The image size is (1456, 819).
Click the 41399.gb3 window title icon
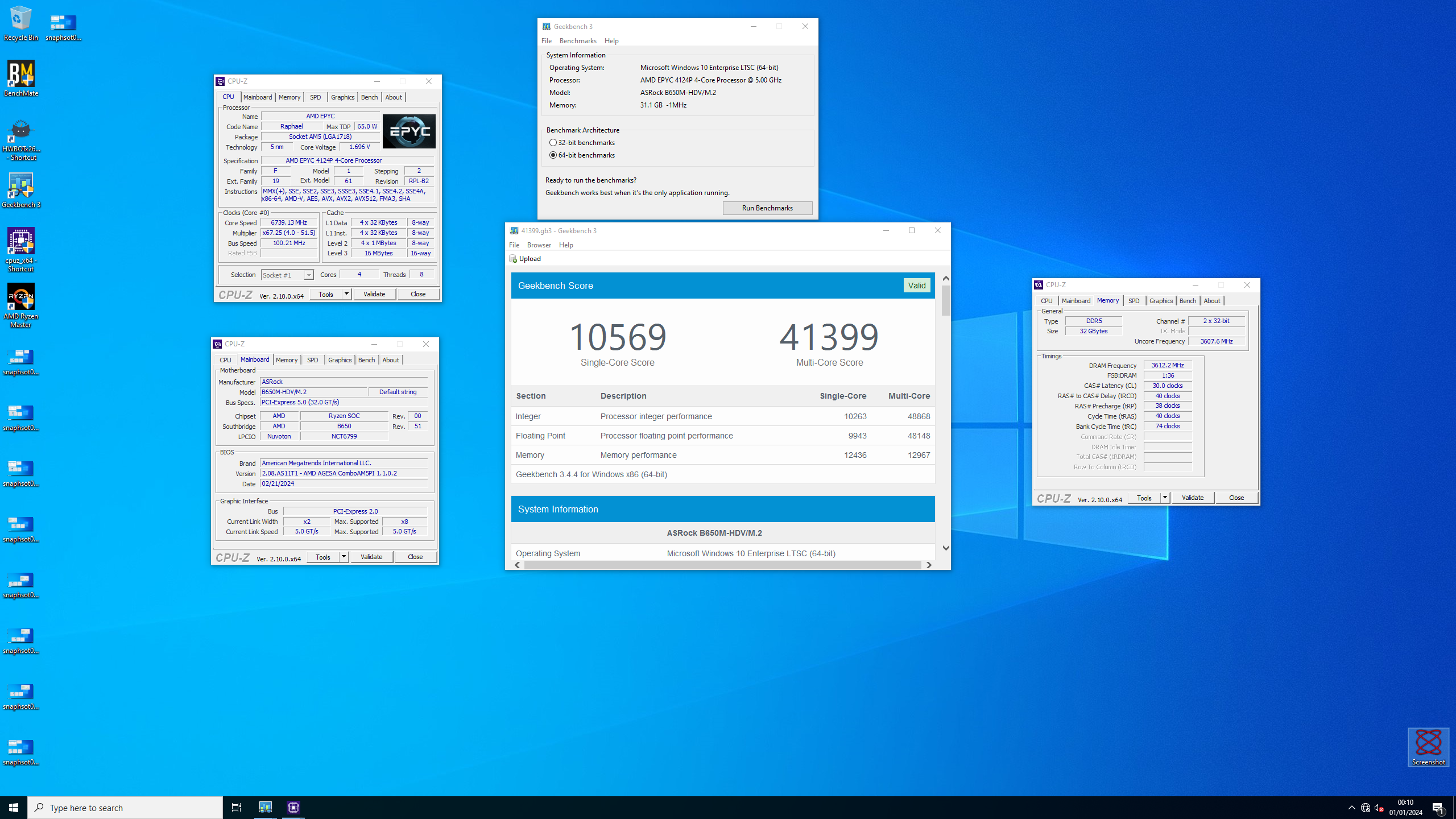514,230
